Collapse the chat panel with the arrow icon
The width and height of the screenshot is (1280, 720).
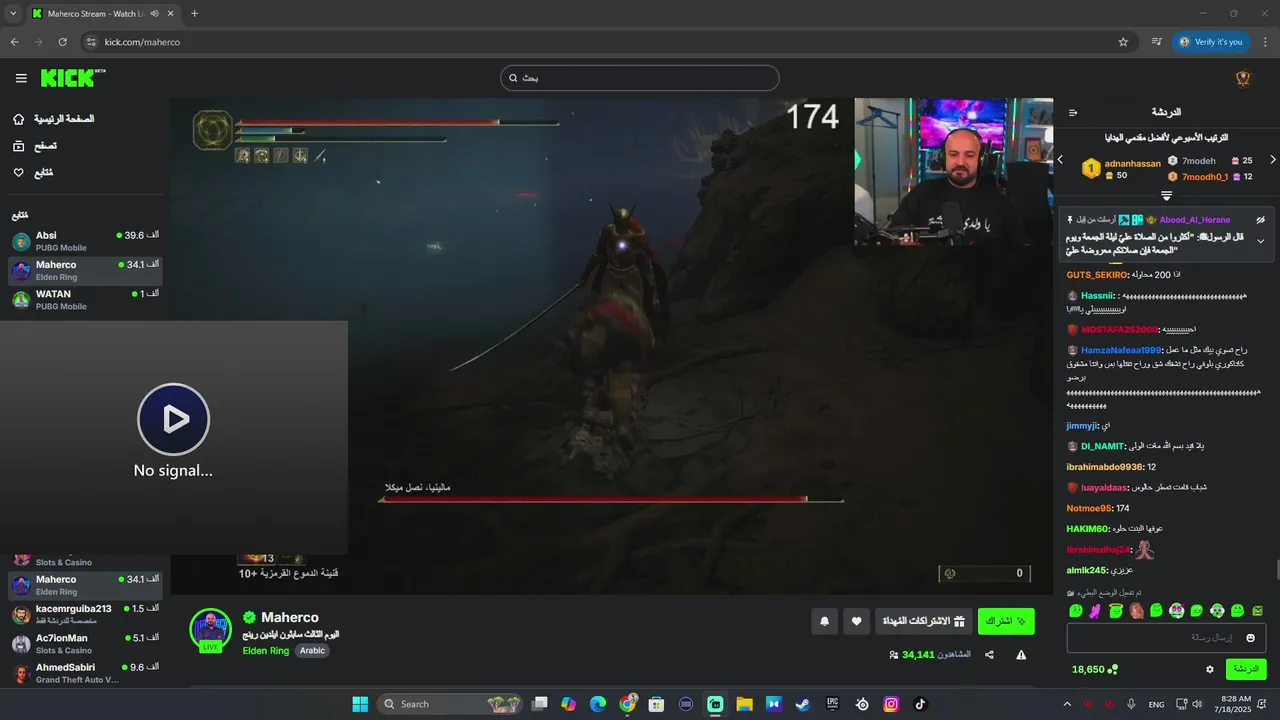pos(1073,112)
